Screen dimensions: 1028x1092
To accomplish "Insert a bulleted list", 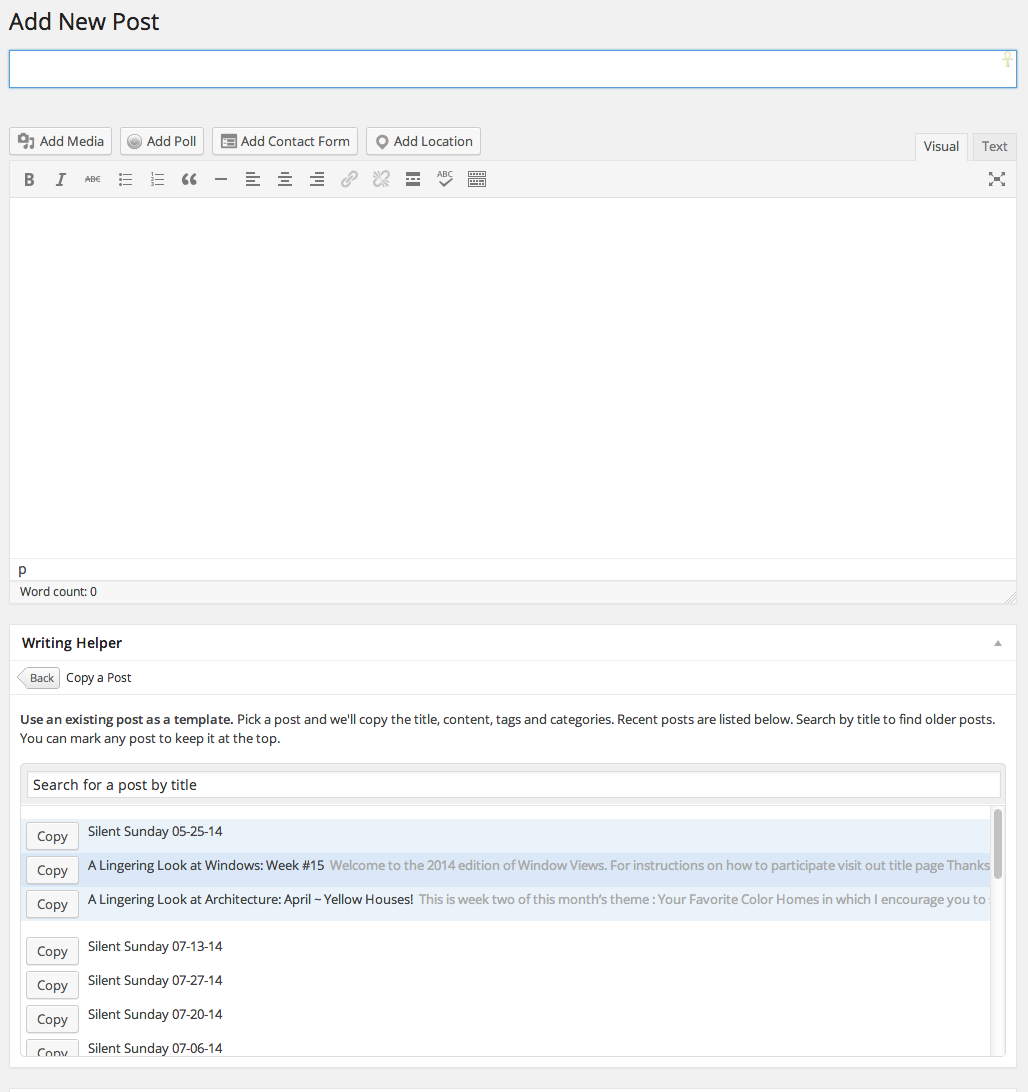I will tap(125, 180).
